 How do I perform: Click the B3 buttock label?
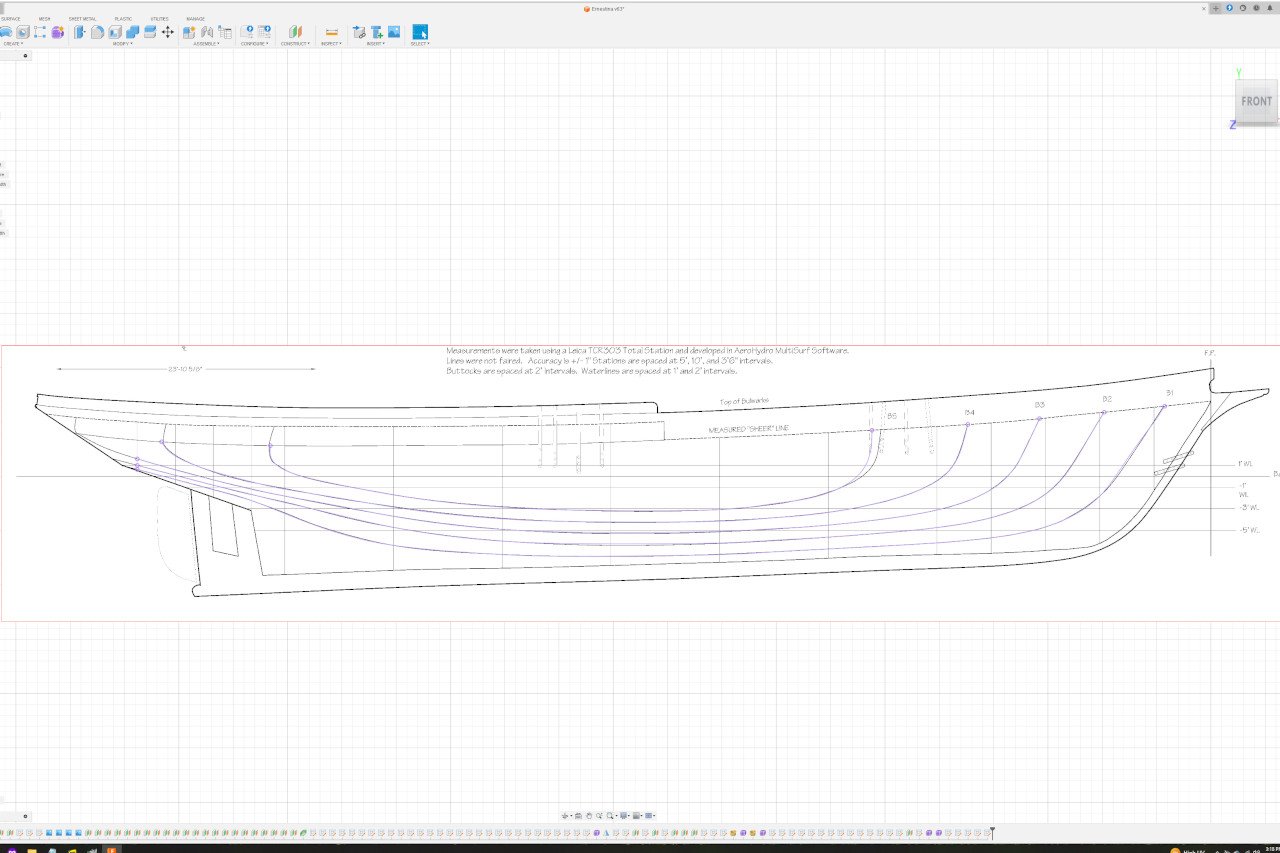(1040, 404)
